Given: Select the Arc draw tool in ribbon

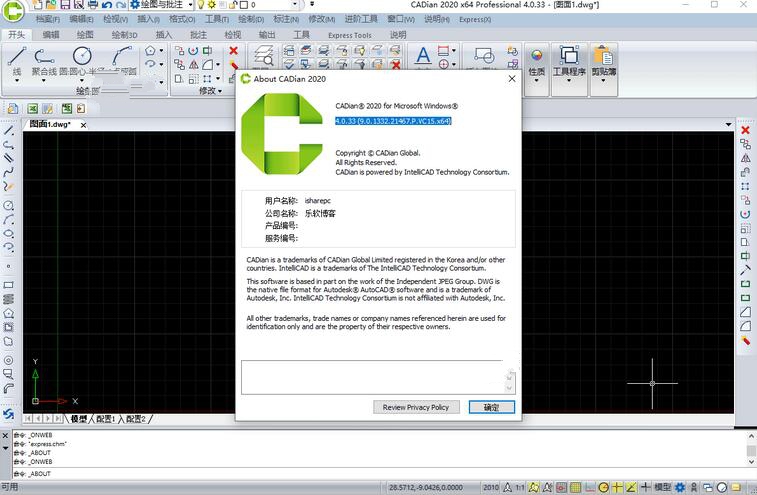Looking at the screenshot, I should pos(122,56).
